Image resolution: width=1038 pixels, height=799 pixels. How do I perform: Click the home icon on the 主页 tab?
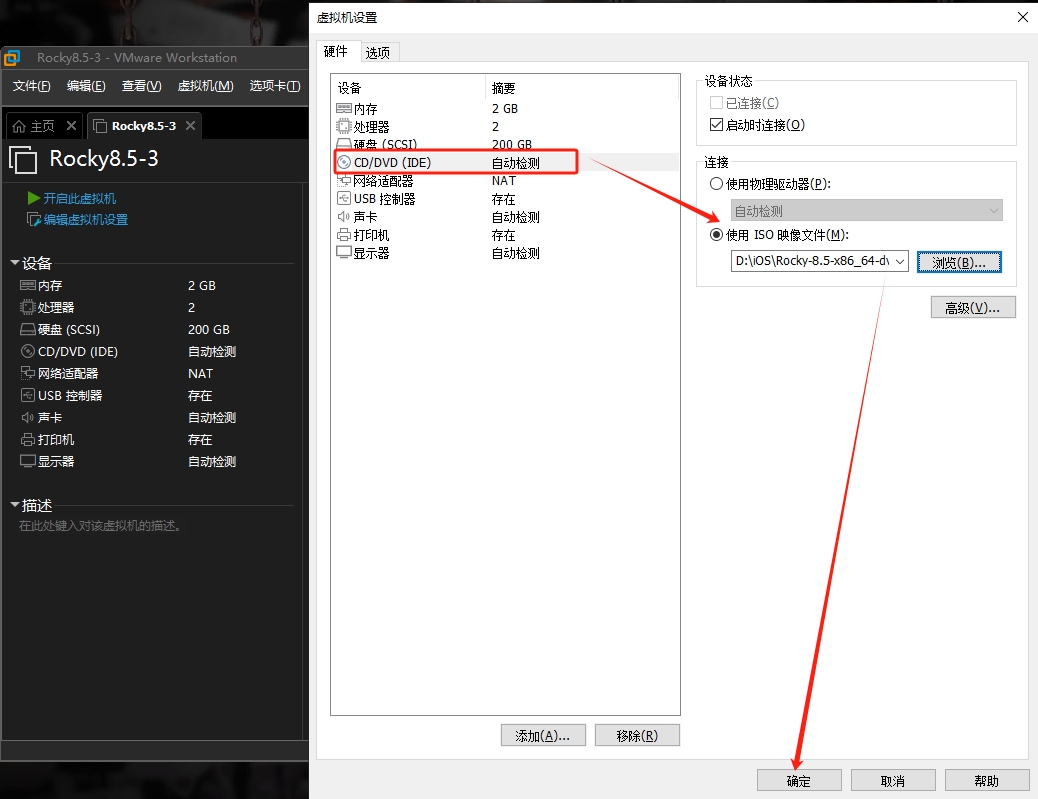(19, 126)
